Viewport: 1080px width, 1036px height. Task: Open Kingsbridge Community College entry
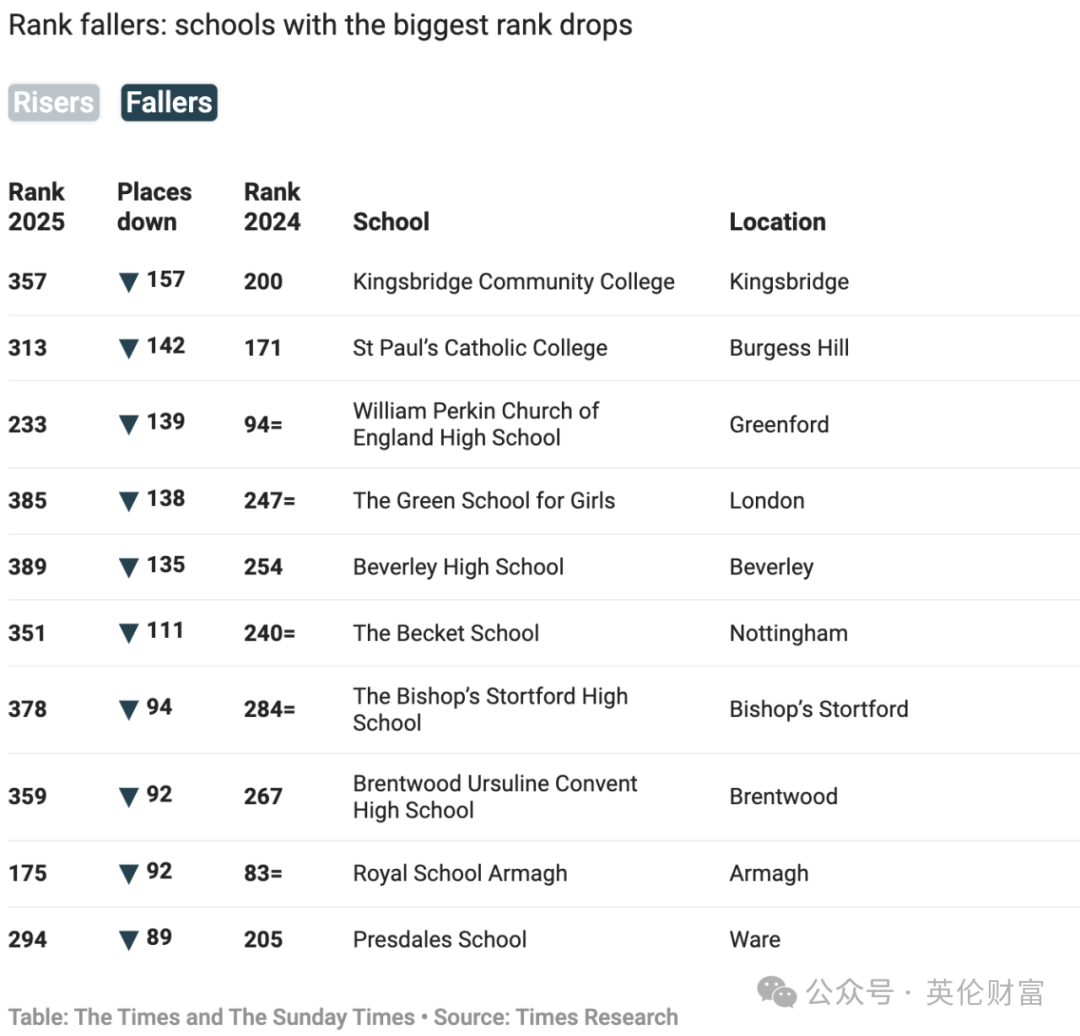tap(514, 282)
